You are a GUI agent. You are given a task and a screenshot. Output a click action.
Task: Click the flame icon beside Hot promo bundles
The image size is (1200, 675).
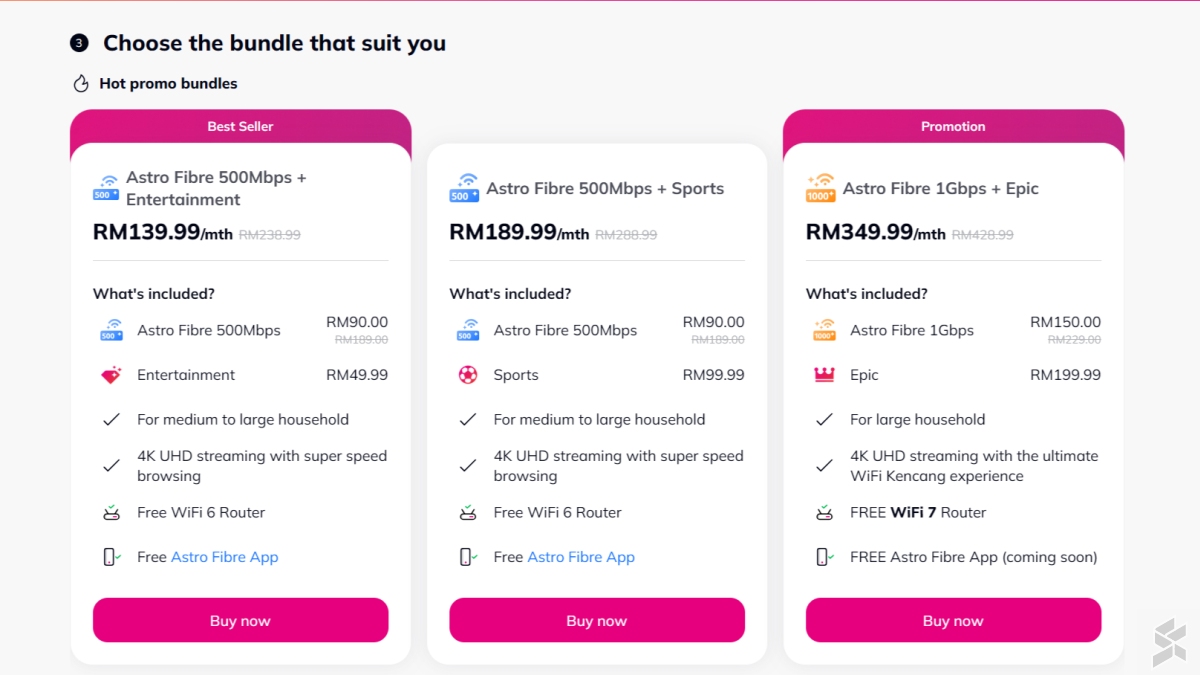[81, 84]
